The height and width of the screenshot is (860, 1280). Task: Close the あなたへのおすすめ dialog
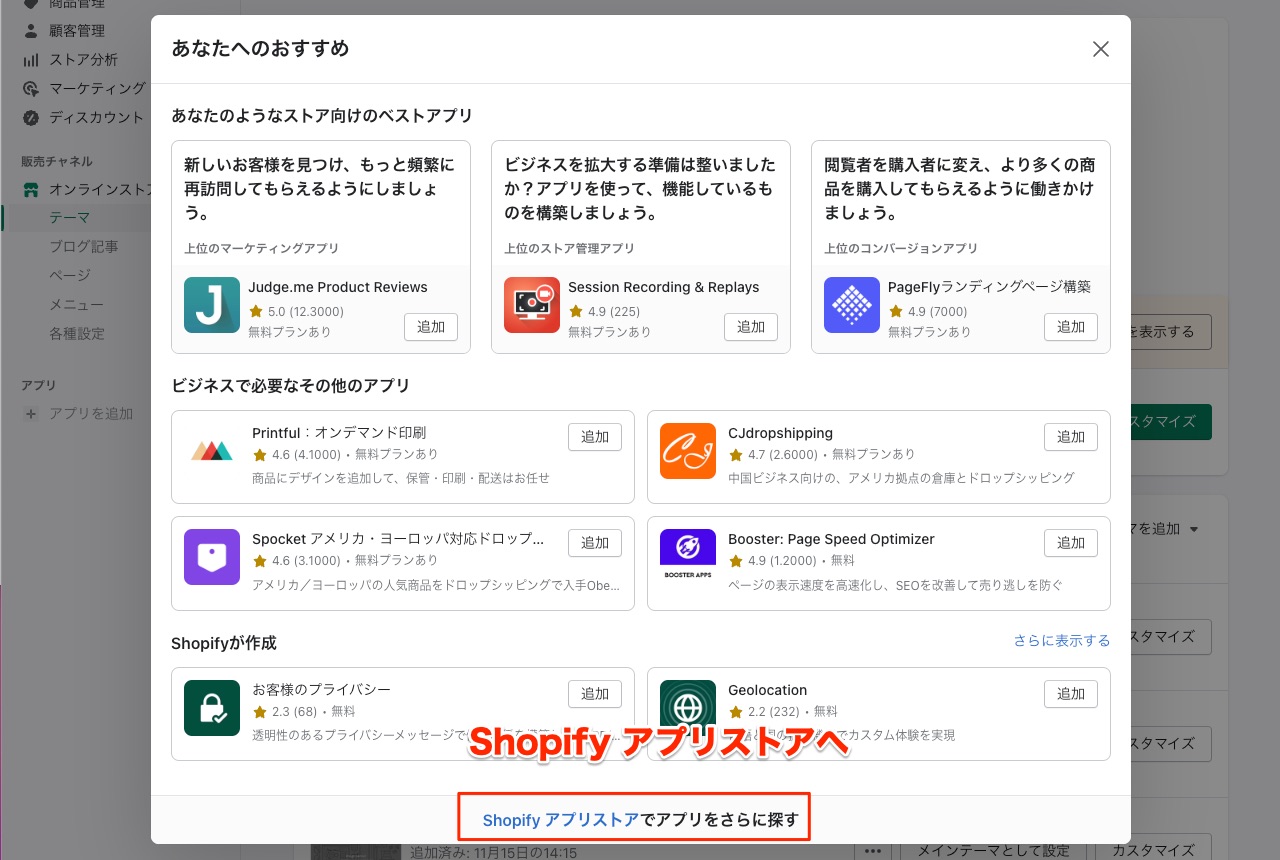1101,49
